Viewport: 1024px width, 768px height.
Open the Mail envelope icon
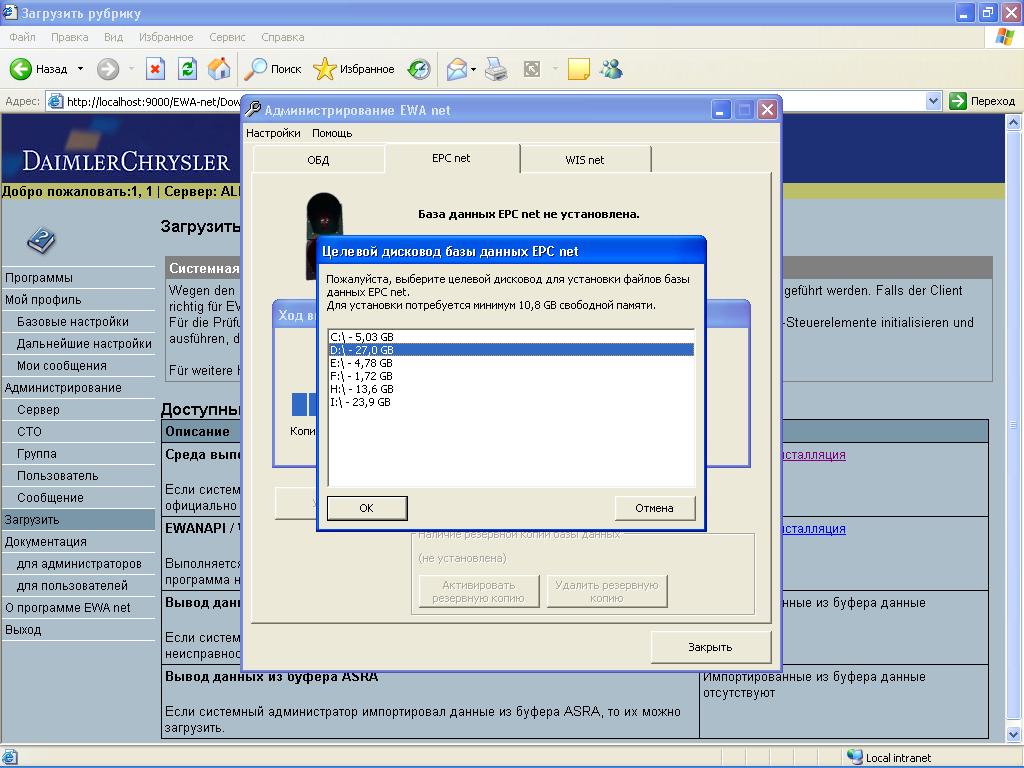coord(456,69)
